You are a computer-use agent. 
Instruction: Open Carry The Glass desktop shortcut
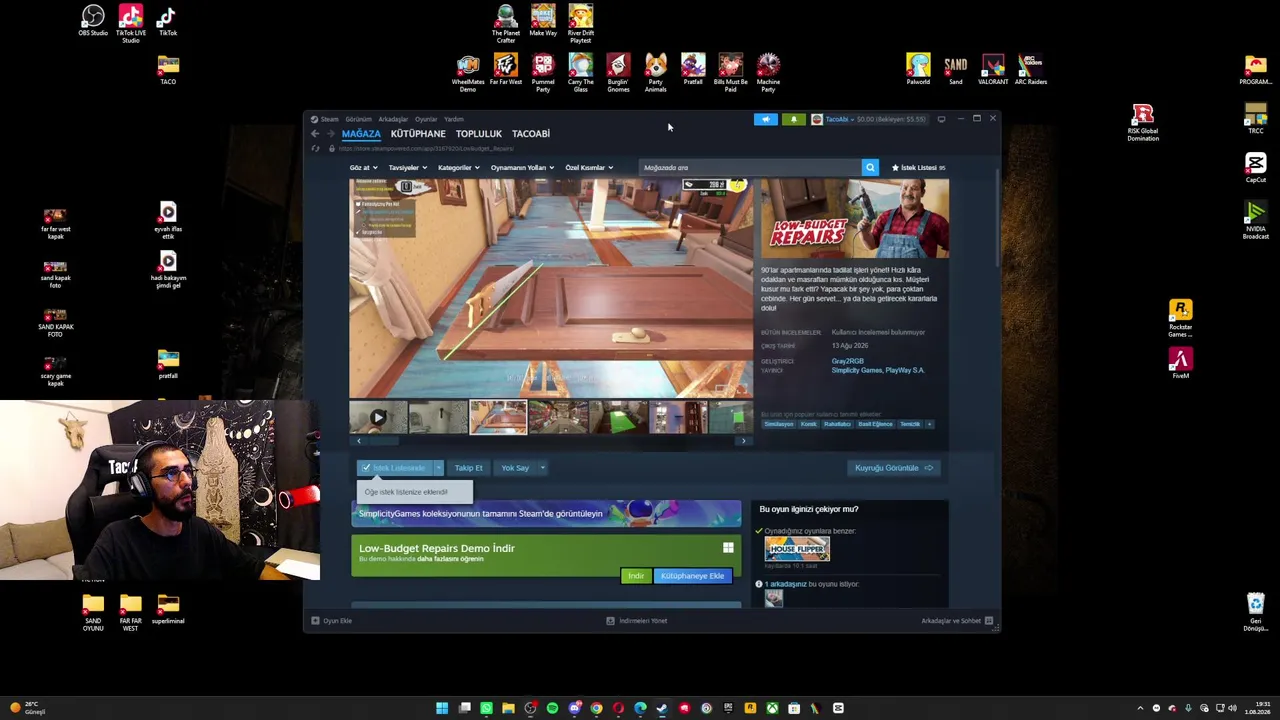point(581,74)
